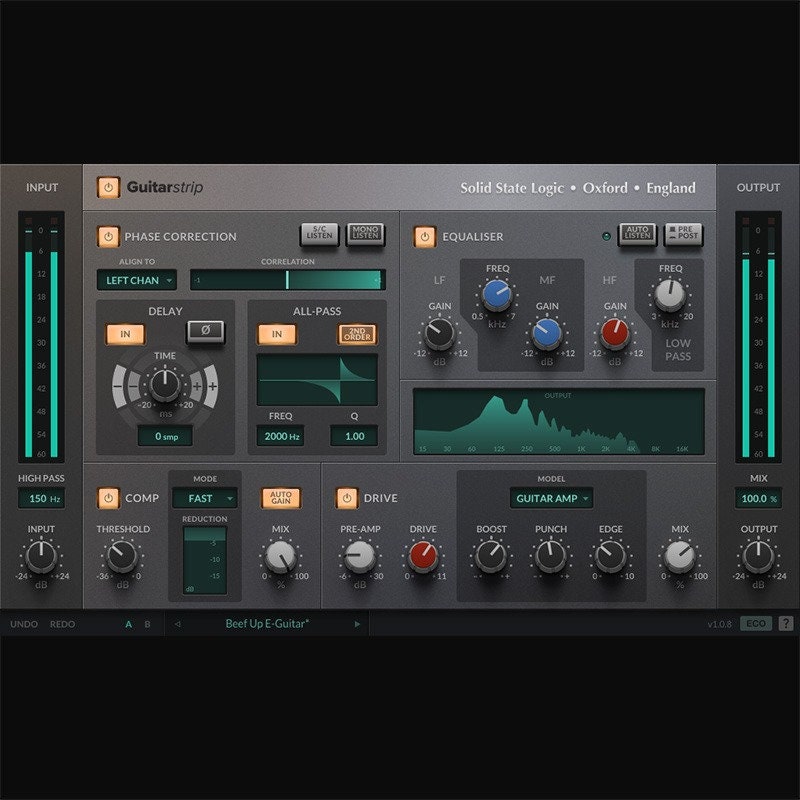Click the EQ HF Gain red knob
The height and width of the screenshot is (800, 800).
pos(615,334)
